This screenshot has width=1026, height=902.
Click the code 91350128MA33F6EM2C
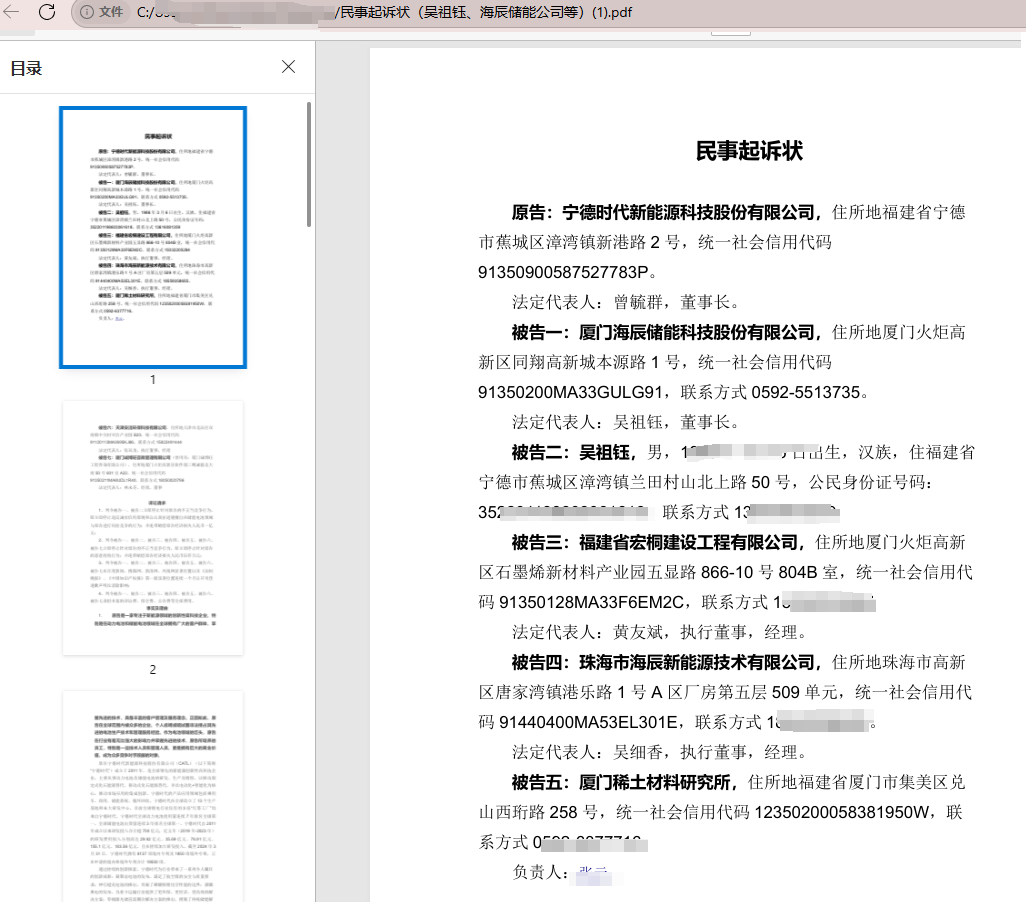(x=591, y=602)
